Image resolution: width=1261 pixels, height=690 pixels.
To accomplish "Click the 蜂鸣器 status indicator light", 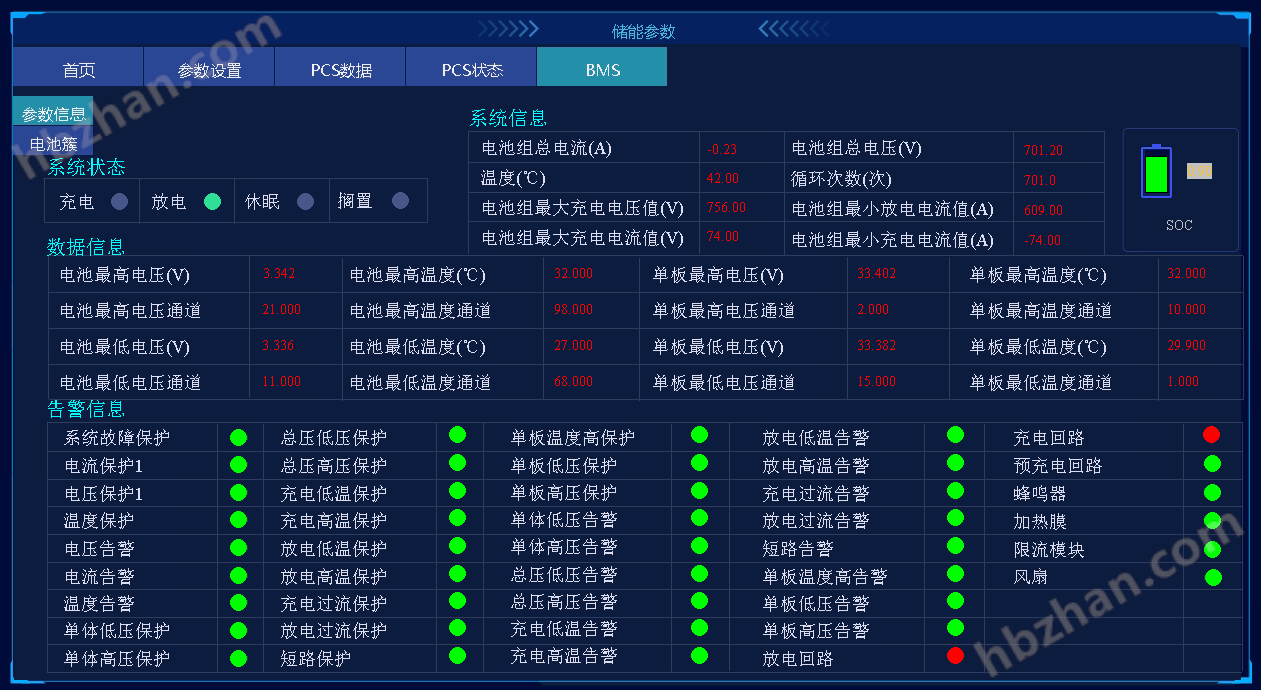I will click(1212, 492).
